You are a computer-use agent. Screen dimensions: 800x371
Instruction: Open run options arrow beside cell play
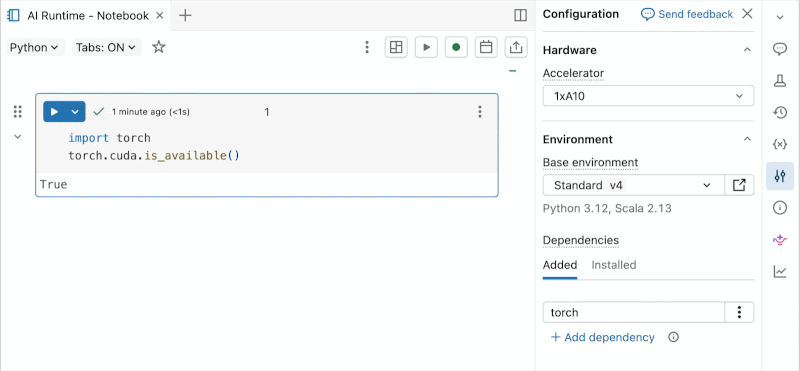(75, 112)
